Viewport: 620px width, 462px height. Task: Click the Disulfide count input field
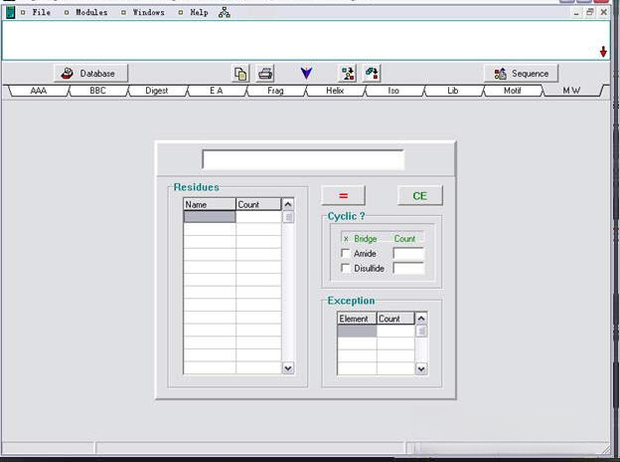408,268
